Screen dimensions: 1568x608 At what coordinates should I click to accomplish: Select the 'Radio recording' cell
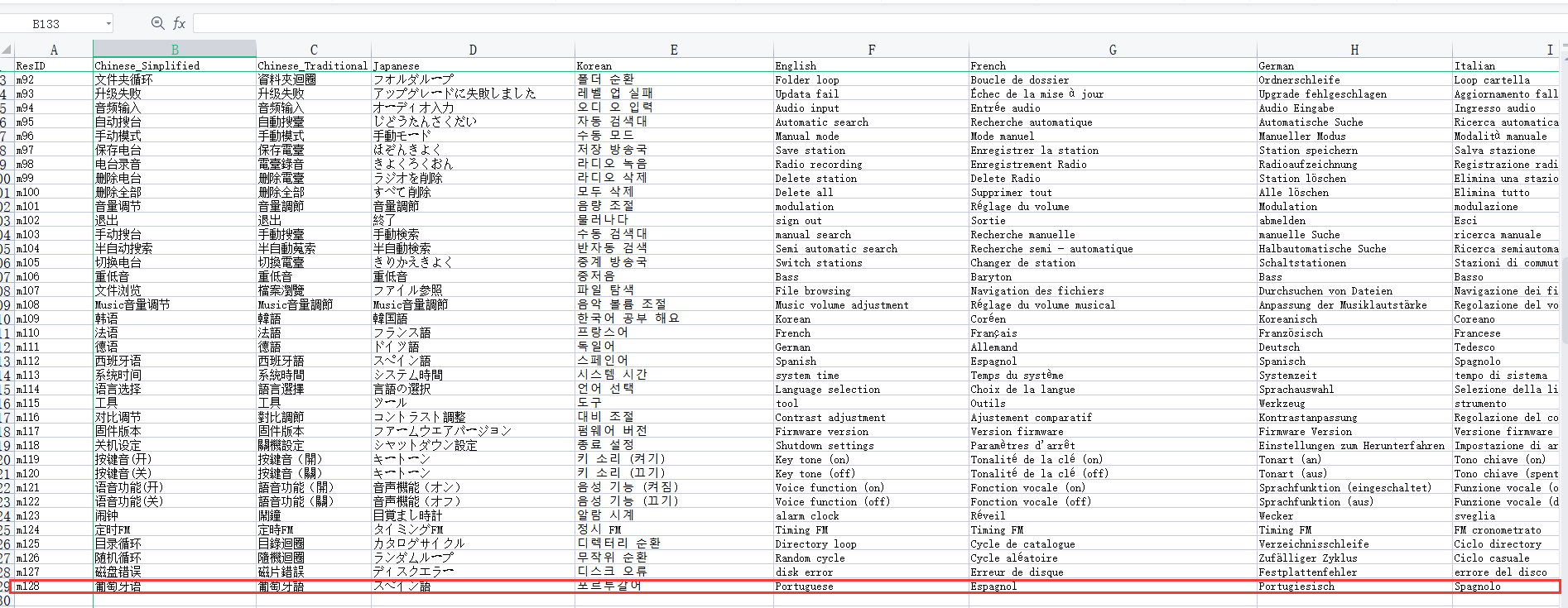tap(871, 164)
